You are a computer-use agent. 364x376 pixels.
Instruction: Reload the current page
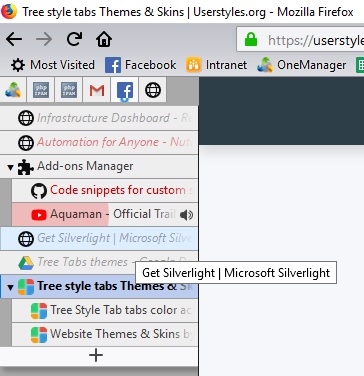click(x=74, y=39)
